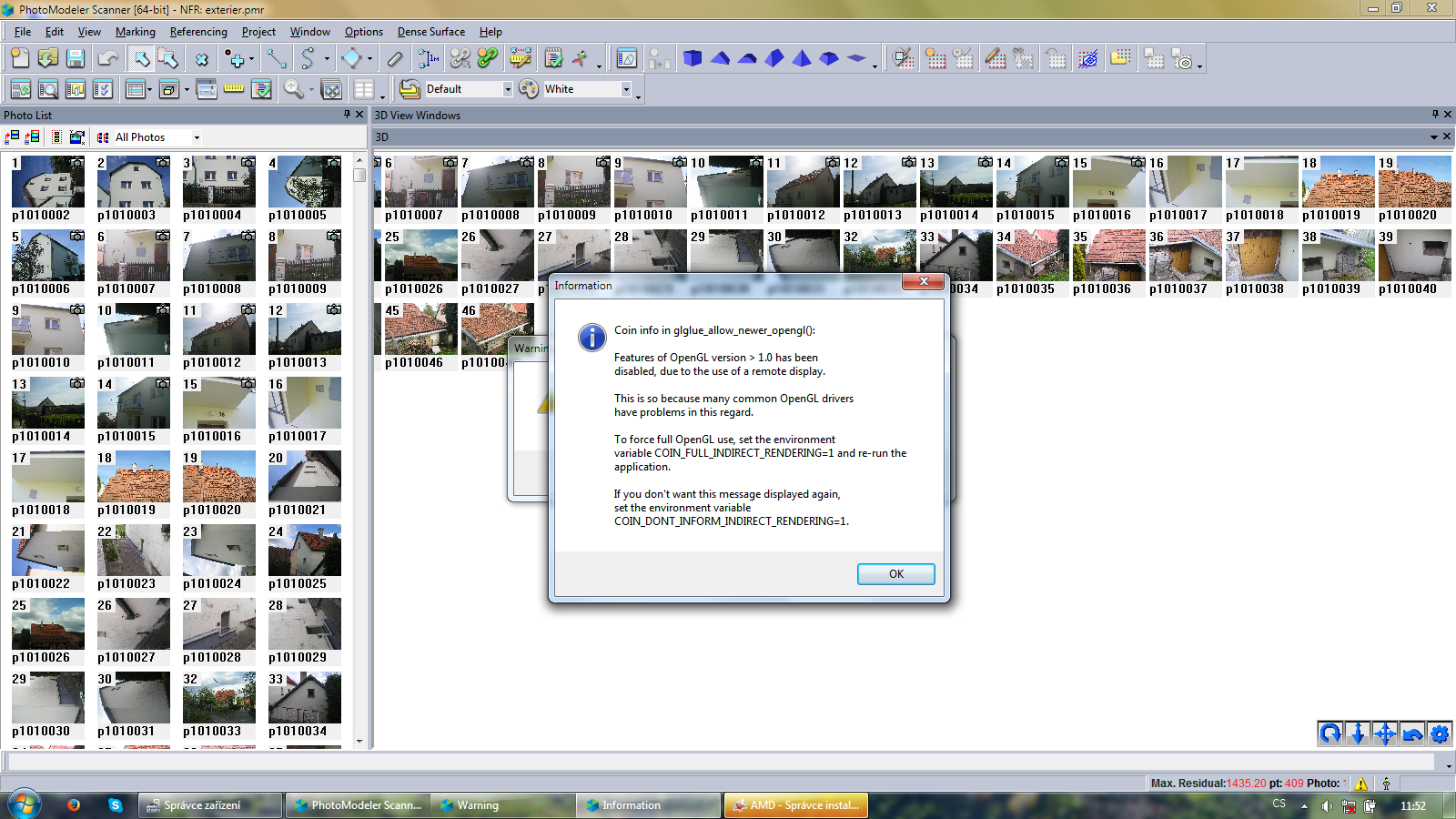Click the zoom magnifier icon
The image size is (1456, 819).
[293, 89]
